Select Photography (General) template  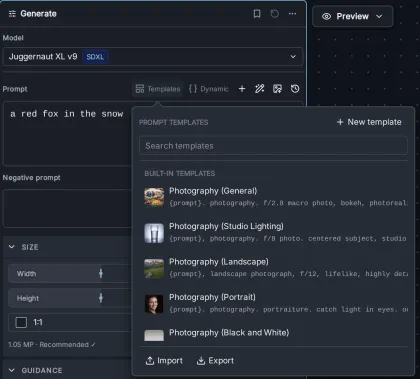point(275,197)
